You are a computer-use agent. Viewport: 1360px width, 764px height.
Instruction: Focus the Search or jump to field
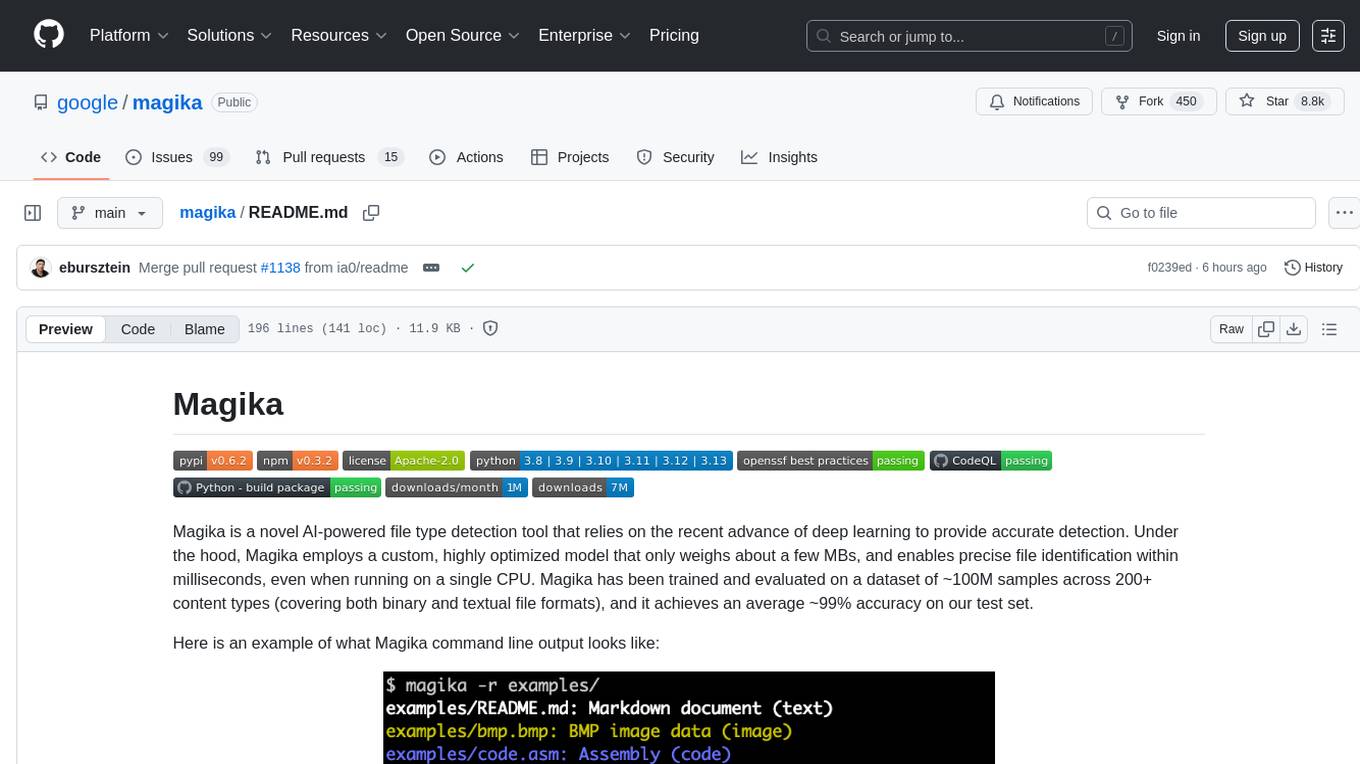click(x=970, y=36)
